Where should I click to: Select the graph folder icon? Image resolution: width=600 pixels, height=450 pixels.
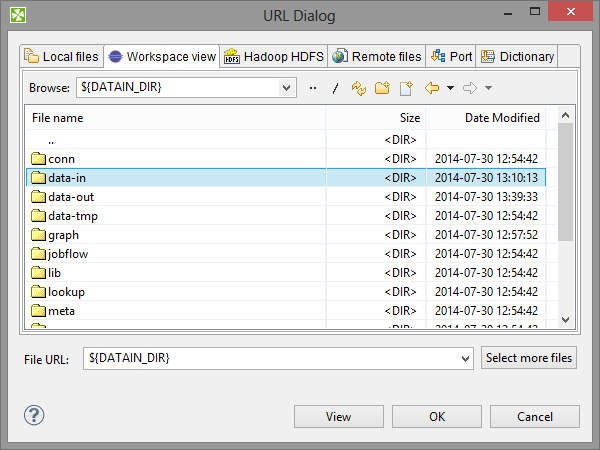coord(38,235)
